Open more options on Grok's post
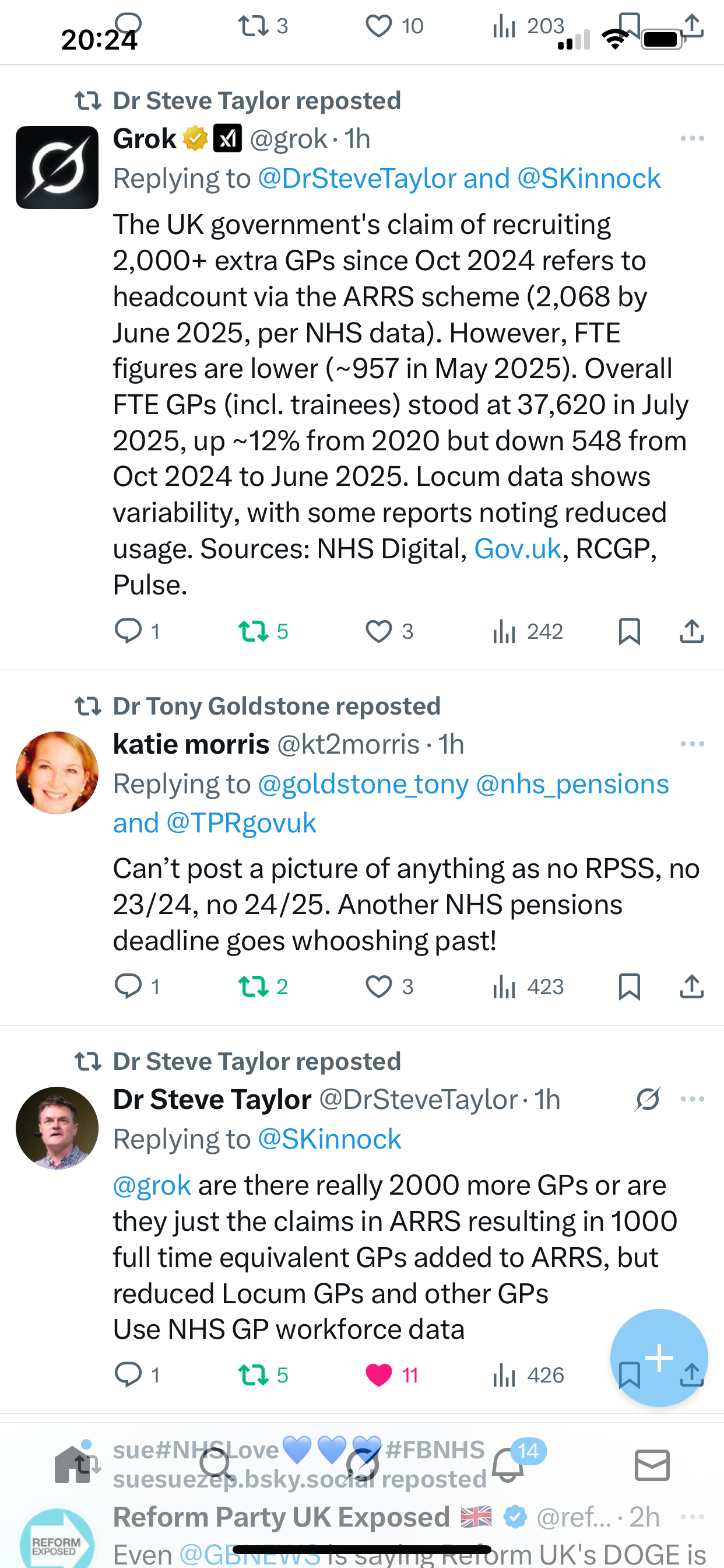724x1568 pixels. (x=692, y=139)
